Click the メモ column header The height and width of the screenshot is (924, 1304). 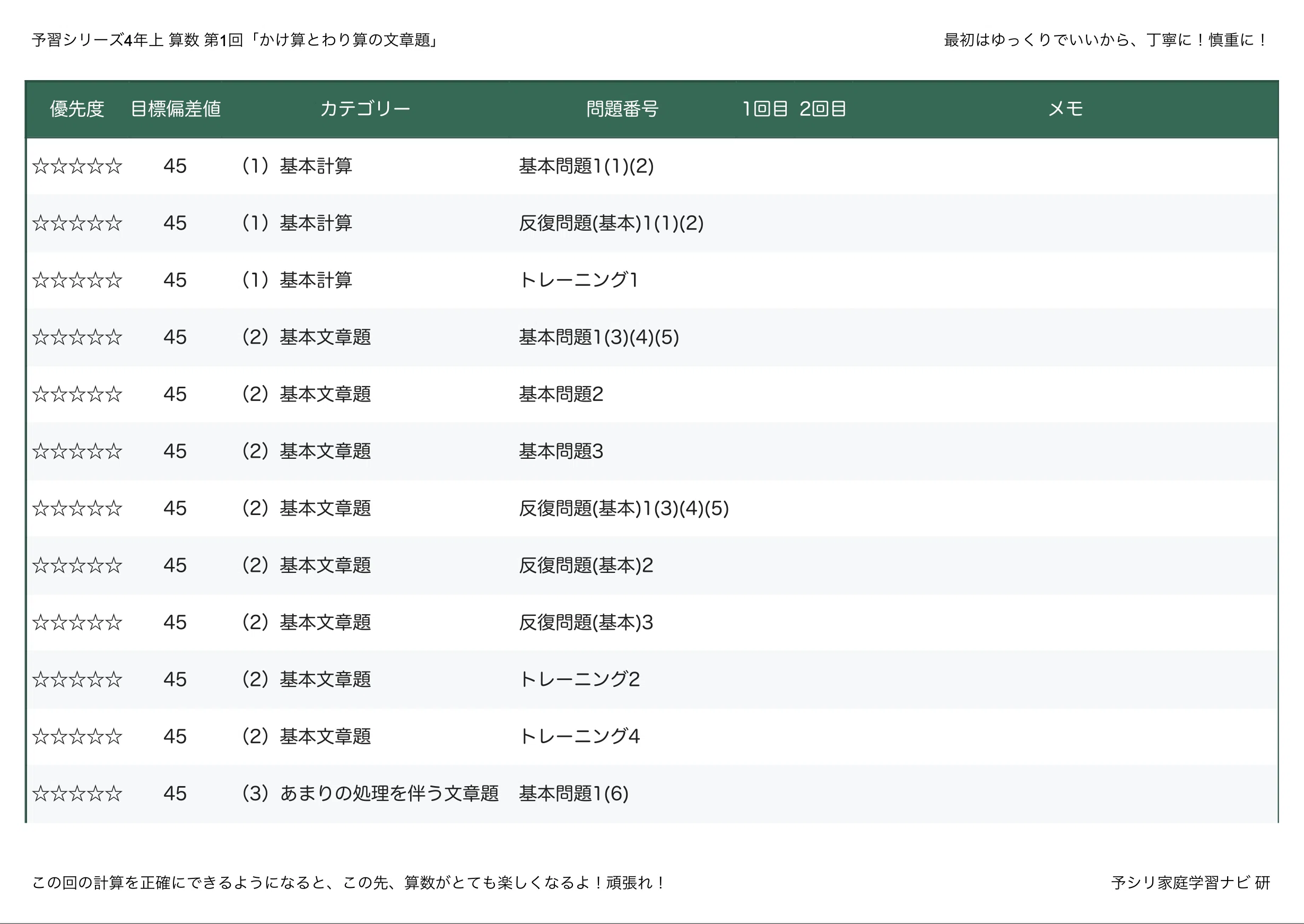(x=1065, y=109)
